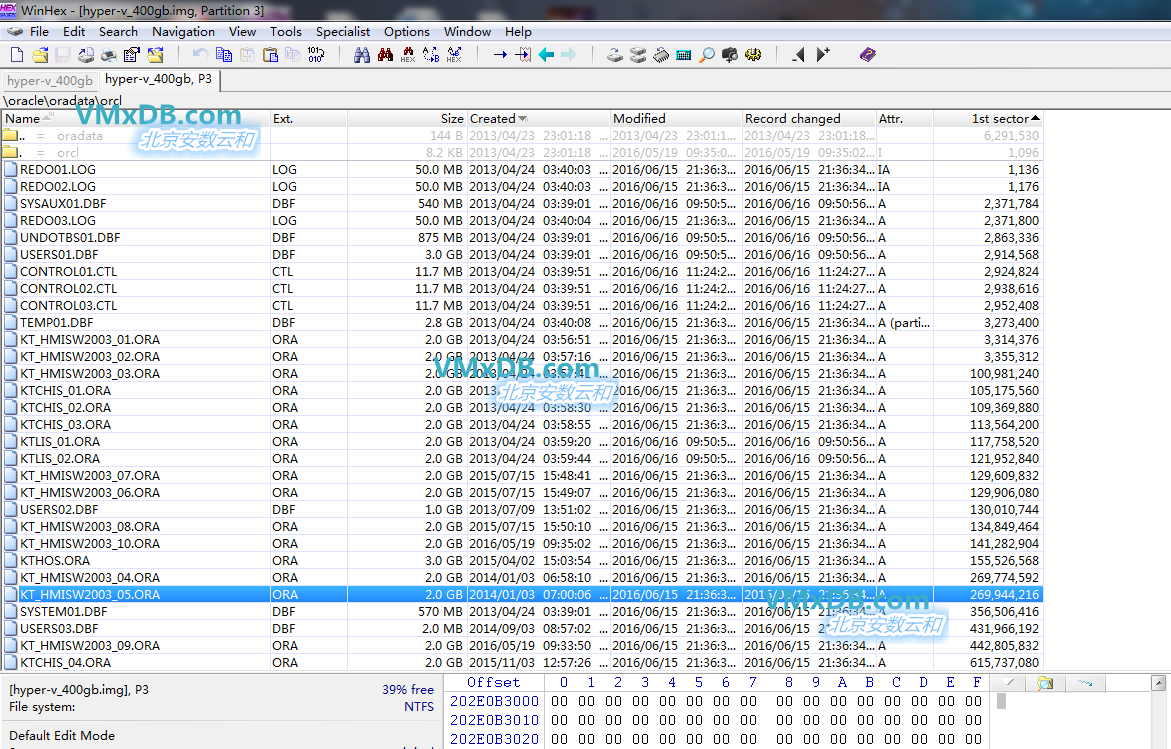The height and width of the screenshot is (749, 1171).
Task: Switch to the hyper-v_400gb tab
Action: [x=50, y=81]
